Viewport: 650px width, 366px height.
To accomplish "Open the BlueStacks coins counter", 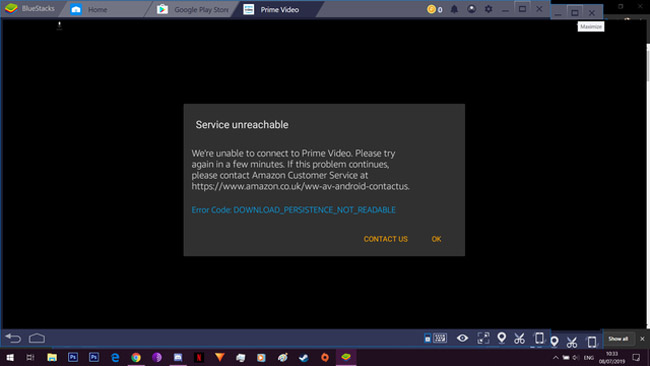I will pyautogui.click(x=434, y=9).
